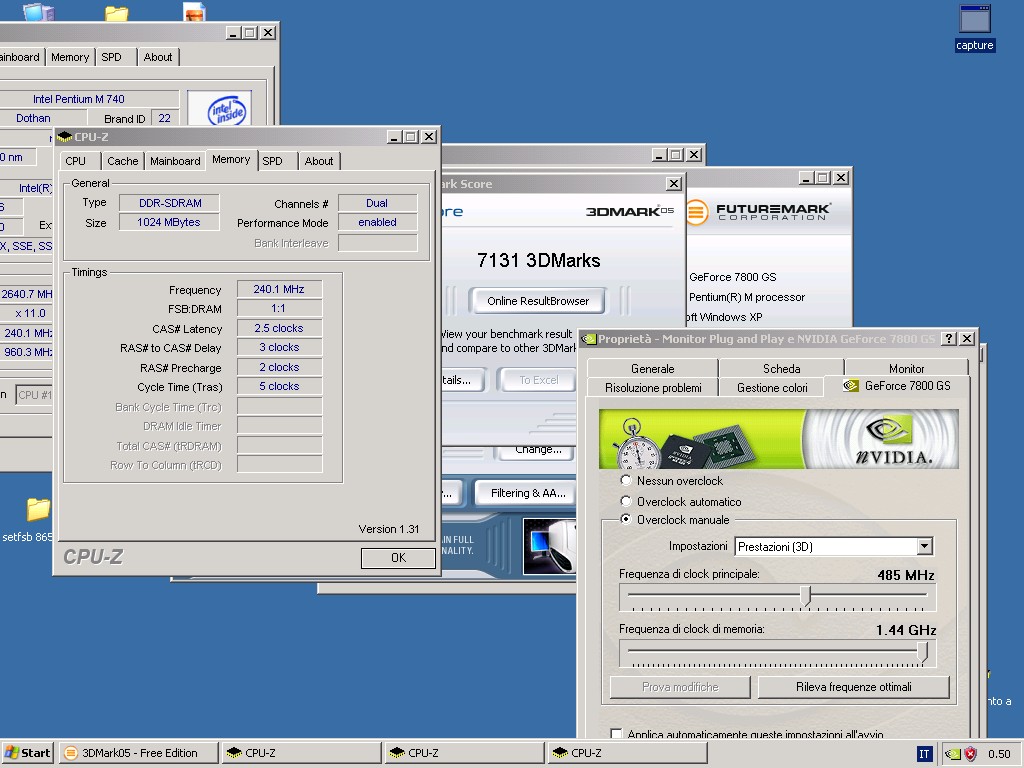
Task: Open the Cache tab in CPU-Z
Action: click(123, 161)
